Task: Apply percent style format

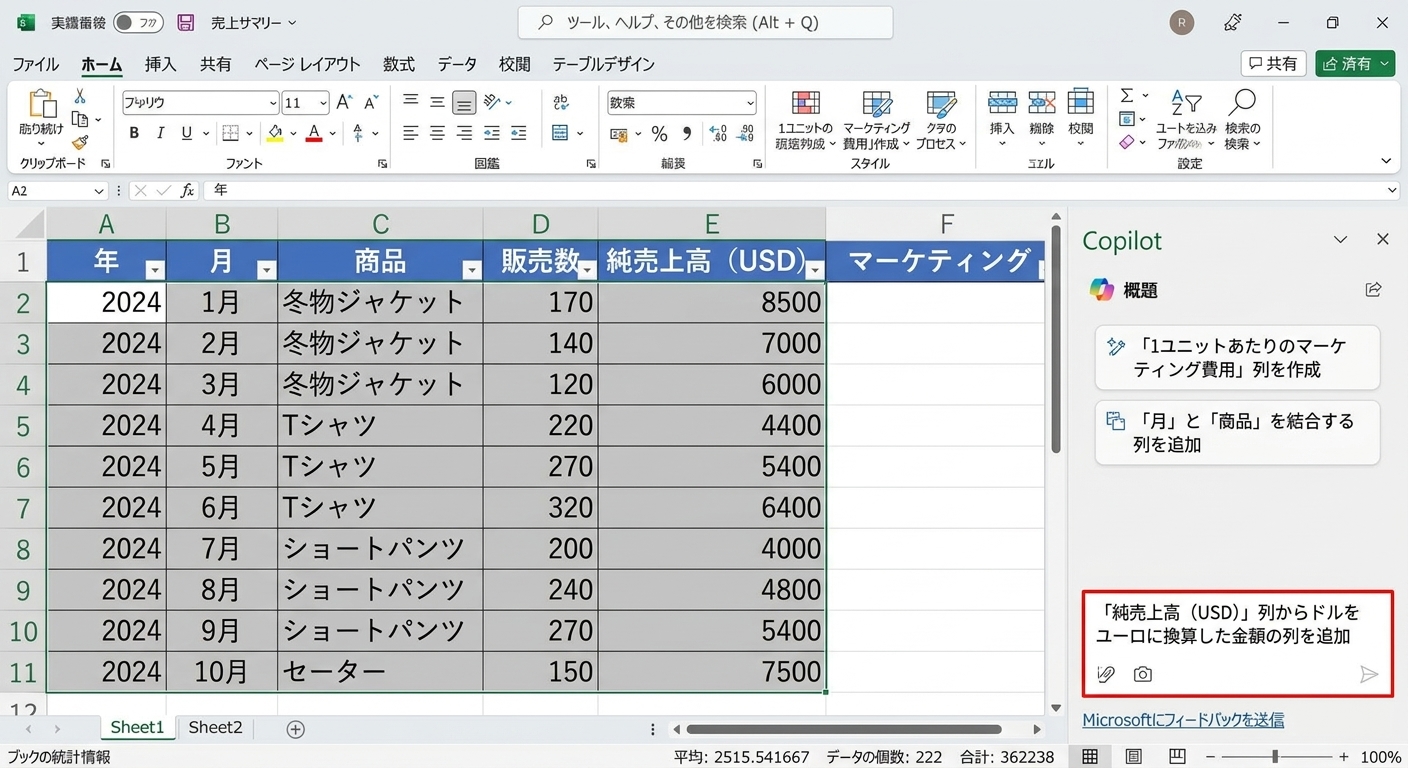Action: 659,133
